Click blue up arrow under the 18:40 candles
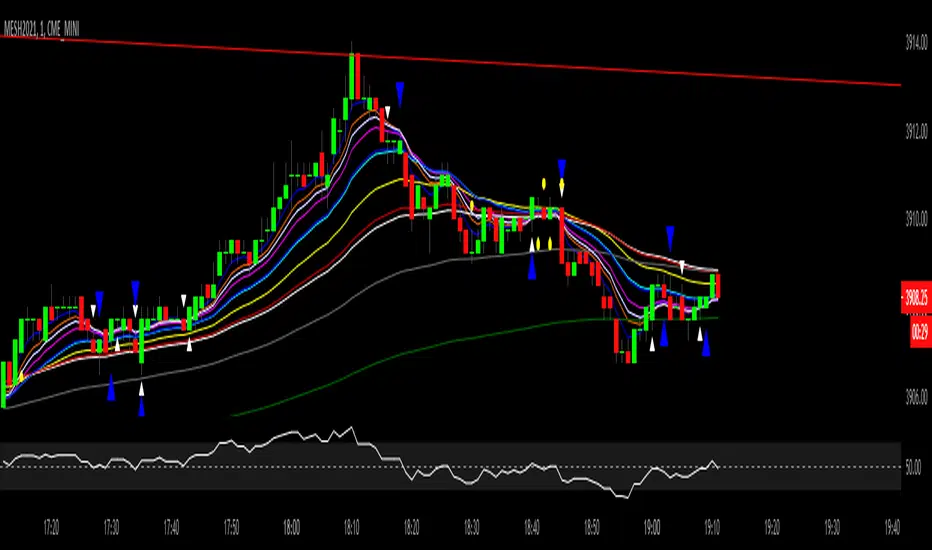The width and height of the screenshot is (932, 550). tap(532, 268)
